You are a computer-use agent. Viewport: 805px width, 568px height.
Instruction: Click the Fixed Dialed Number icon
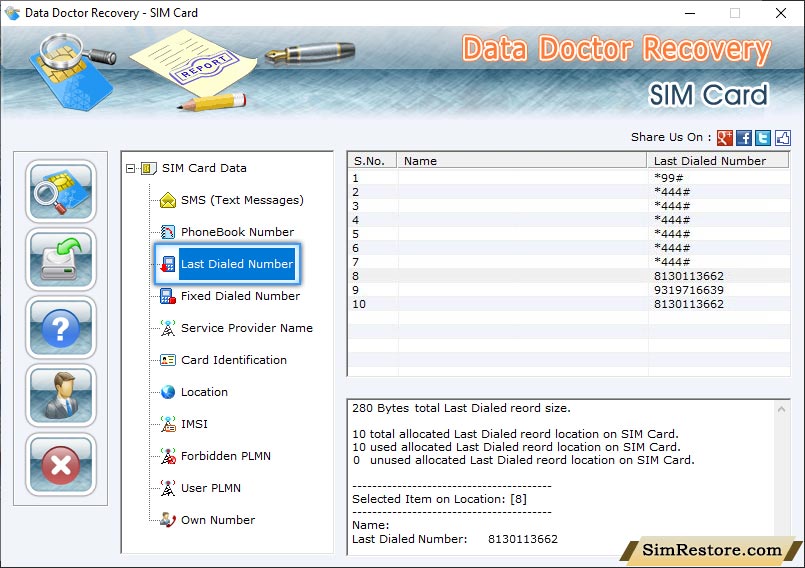(x=168, y=296)
